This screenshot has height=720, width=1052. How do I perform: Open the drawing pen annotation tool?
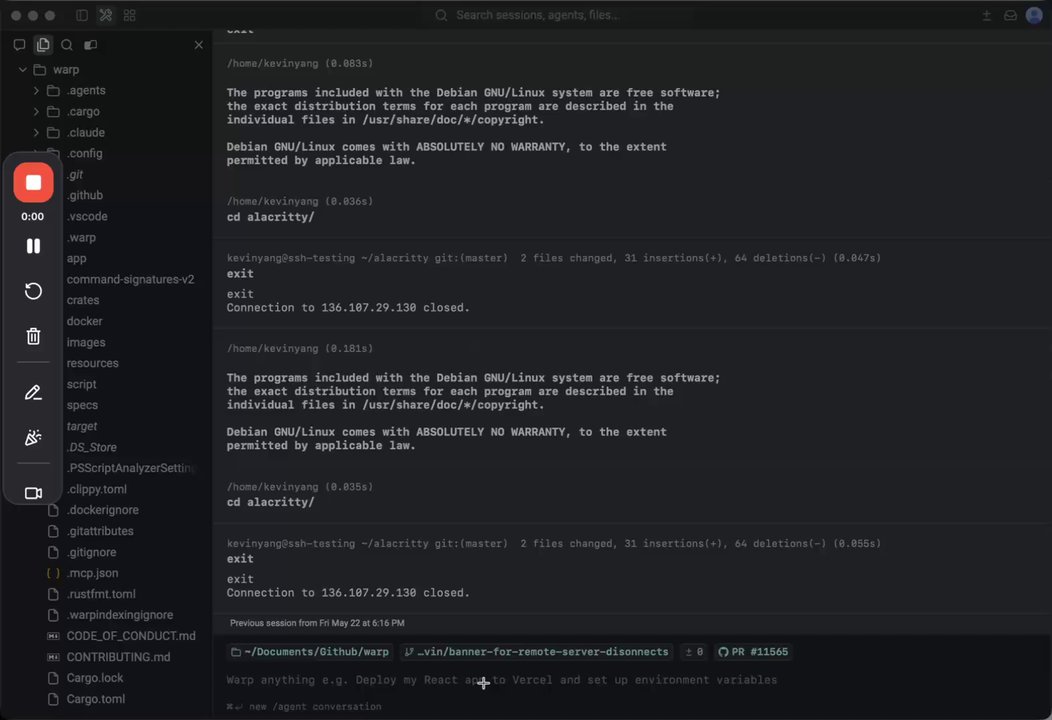tap(33, 393)
